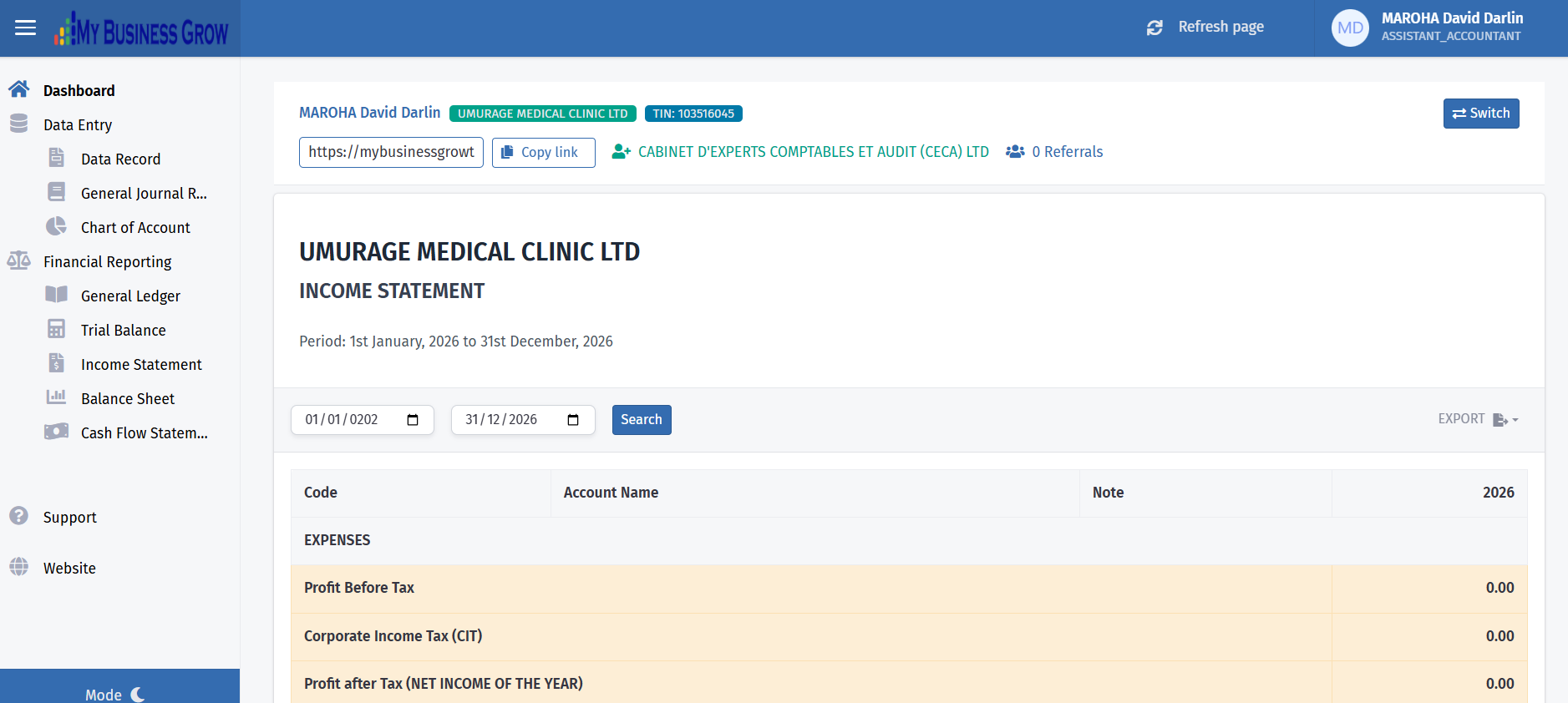This screenshot has height=703, width=1568.
Task: Click the Refresh page icon
Action: (x=1154, y=28)
